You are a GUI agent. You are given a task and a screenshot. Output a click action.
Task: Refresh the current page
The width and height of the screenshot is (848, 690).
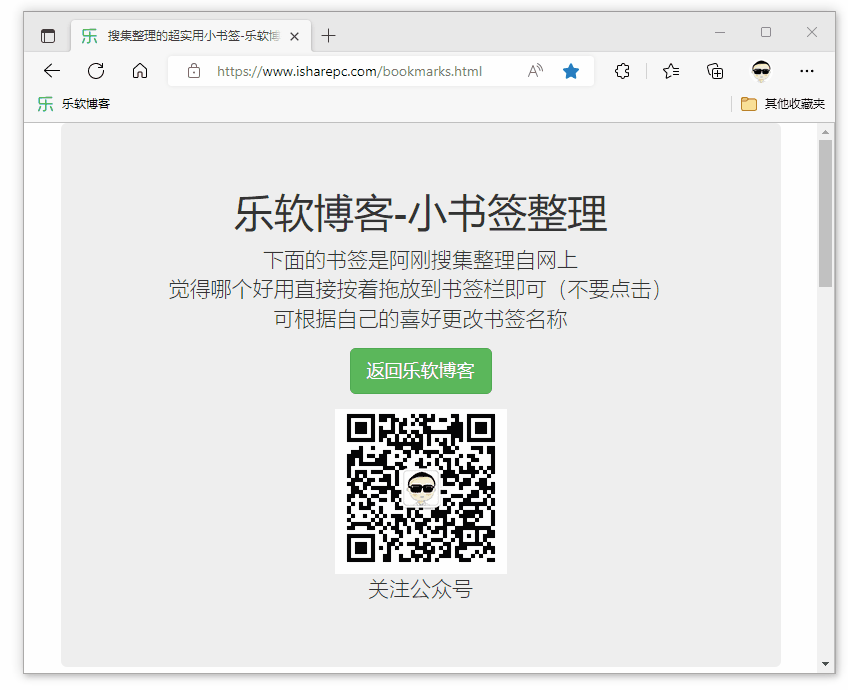click(x=96, y=71)
